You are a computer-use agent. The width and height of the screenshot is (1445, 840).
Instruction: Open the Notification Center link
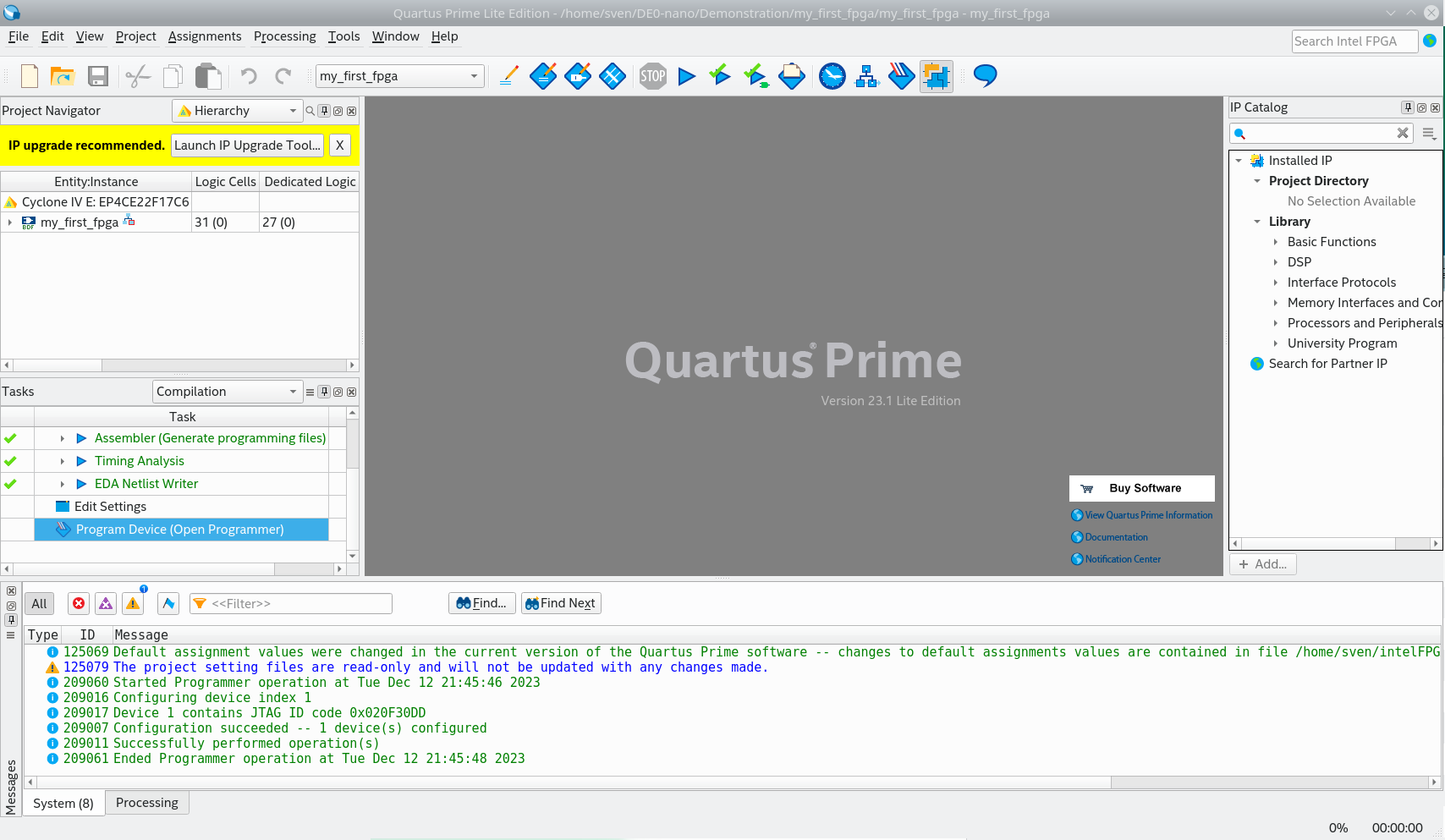tap(1123, 559)
